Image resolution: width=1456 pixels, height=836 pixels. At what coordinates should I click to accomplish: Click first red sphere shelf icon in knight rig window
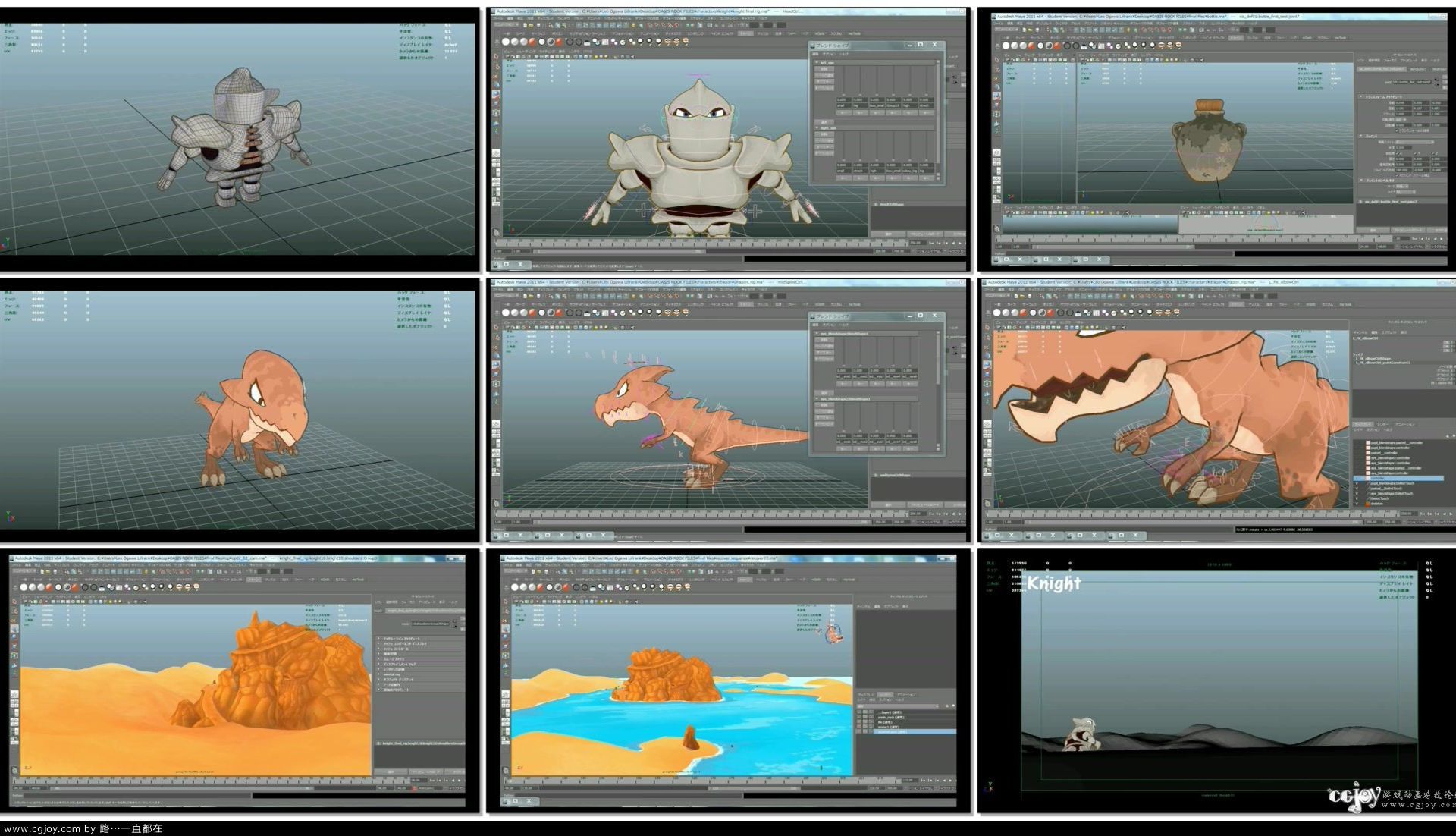point(532,42)
